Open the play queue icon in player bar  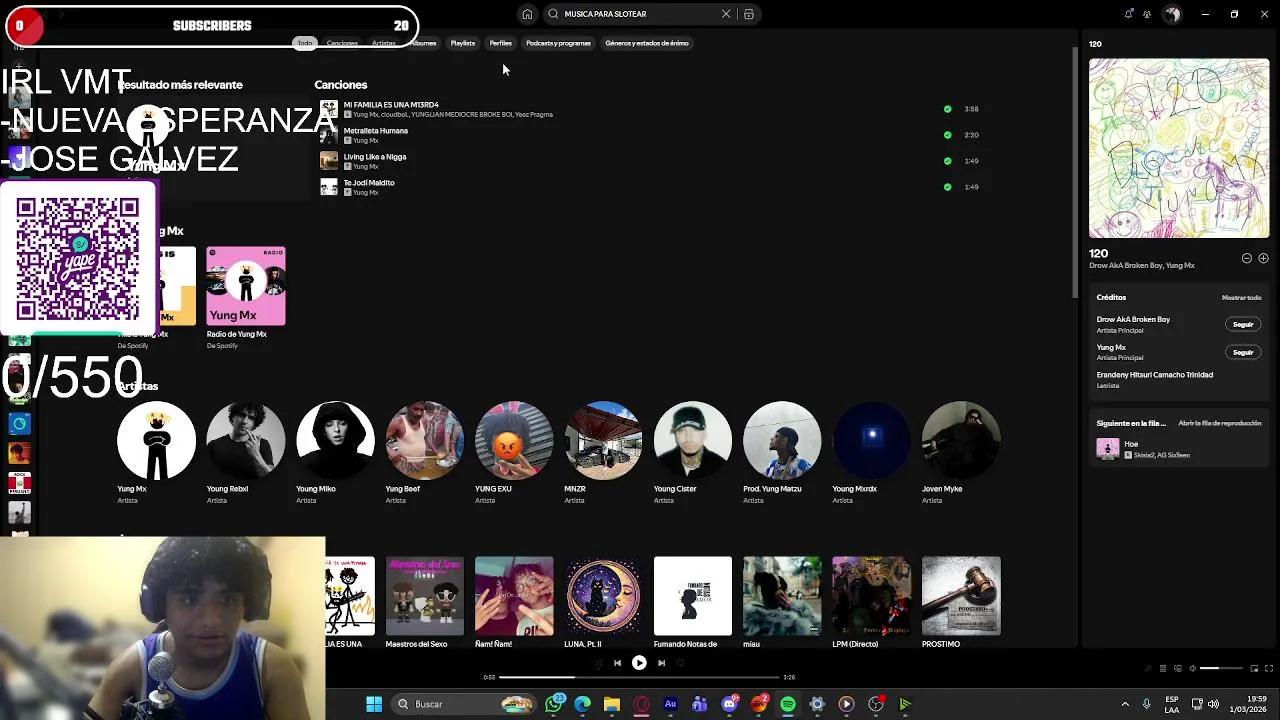click(1162, 668)
